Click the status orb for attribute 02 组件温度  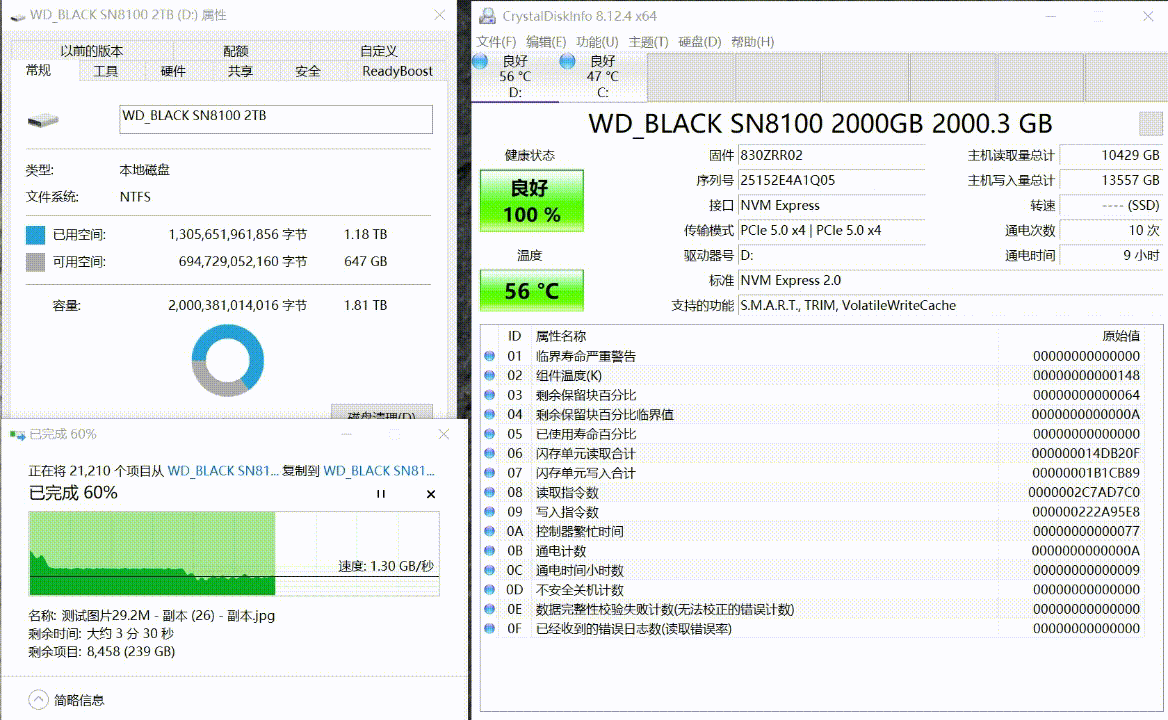[489, 375]
